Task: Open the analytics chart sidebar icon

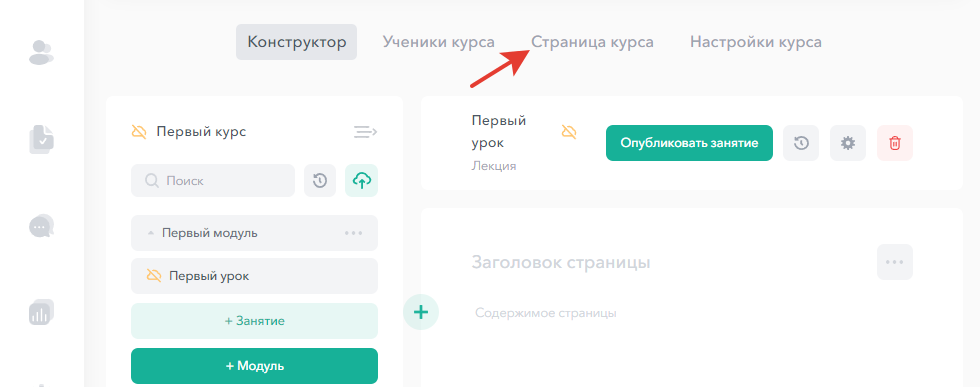Action: tap(41, 312)
